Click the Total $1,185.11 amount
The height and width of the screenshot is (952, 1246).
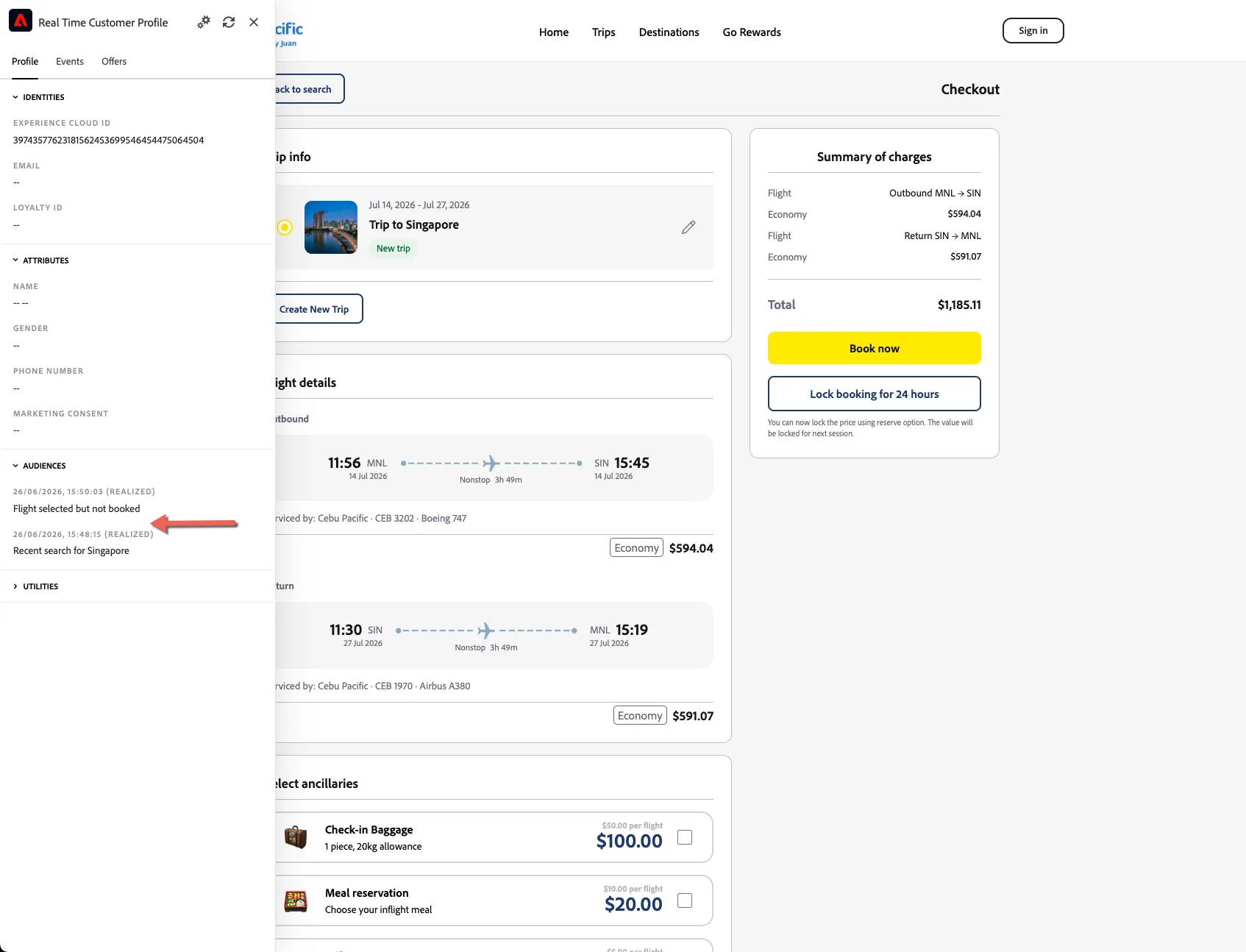pyautogui.click(x=959, y=305)
